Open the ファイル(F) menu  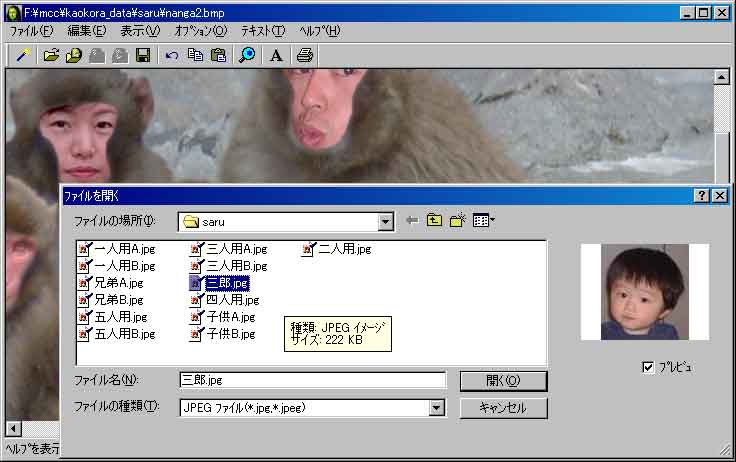click(x=32, y=31)
